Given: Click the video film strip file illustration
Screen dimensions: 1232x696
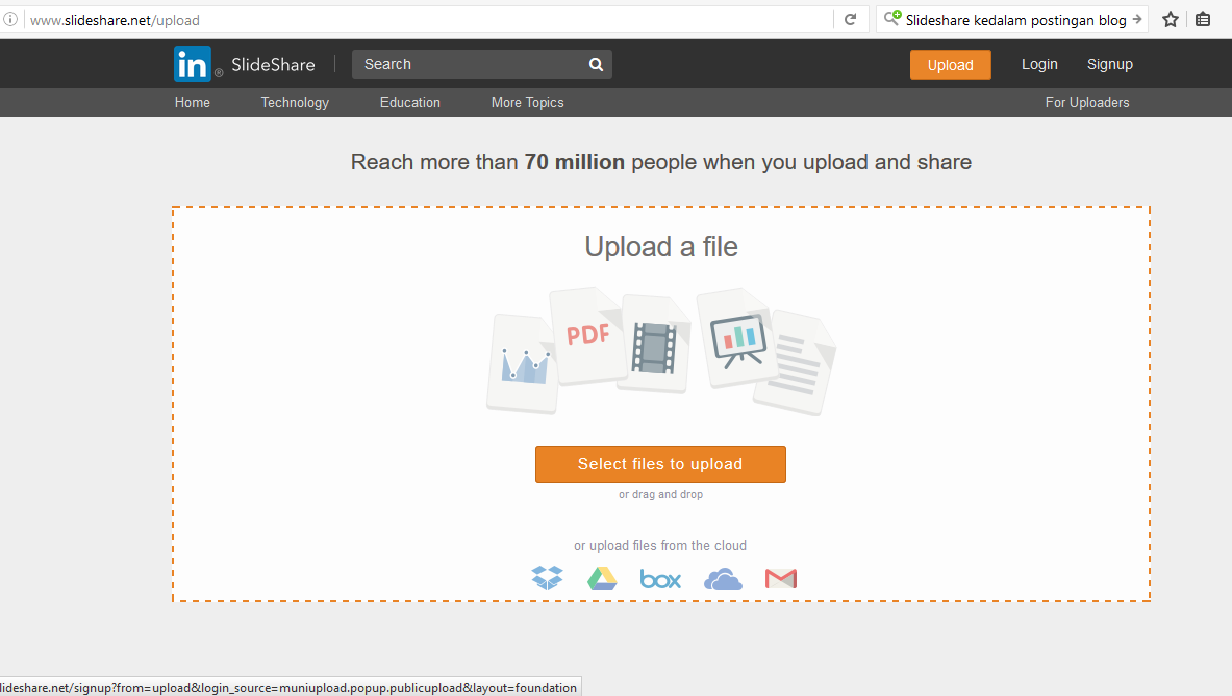Looking at the screenshot, I should click(x=654, y=343).
